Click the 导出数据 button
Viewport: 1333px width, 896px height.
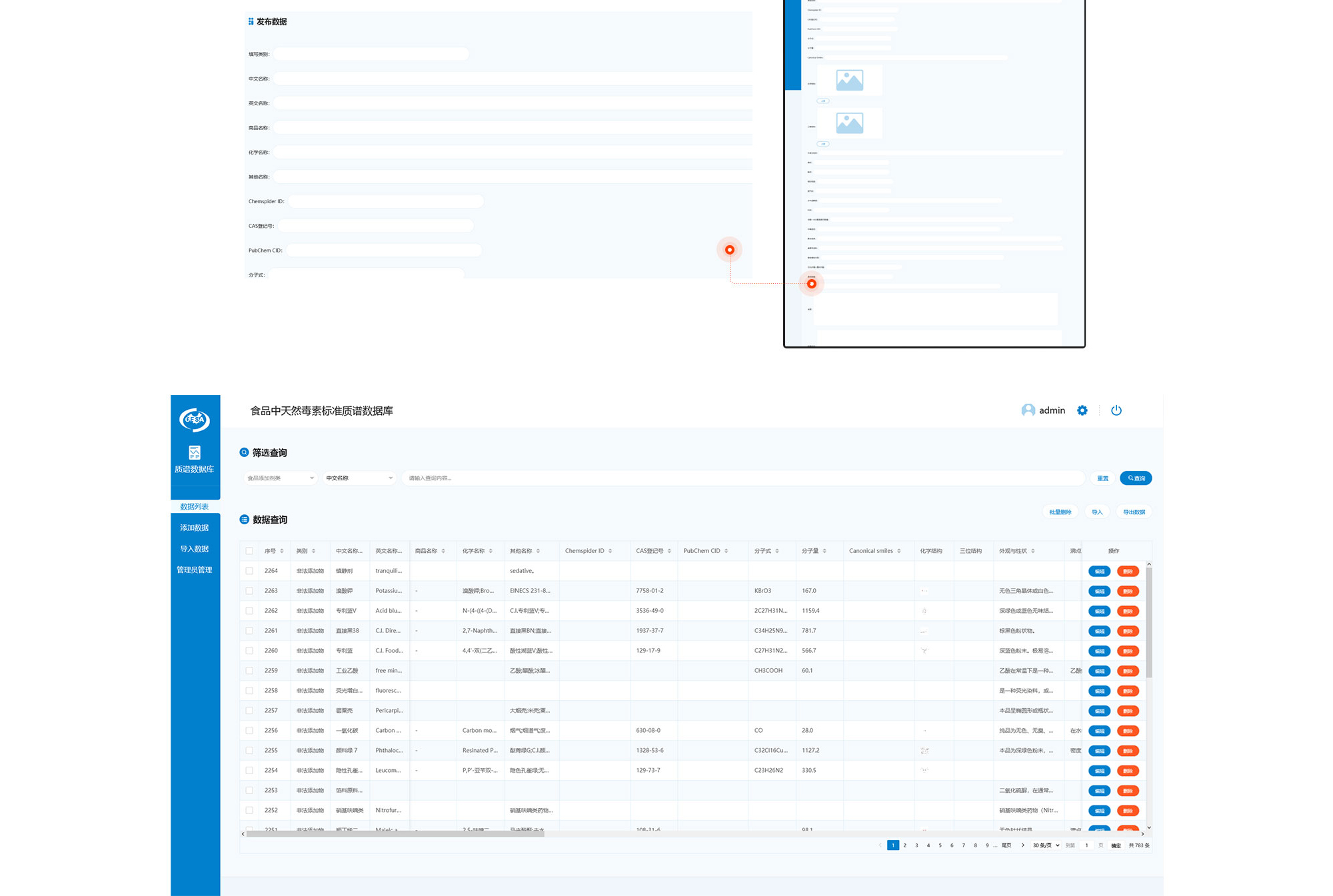[1134, 512]
